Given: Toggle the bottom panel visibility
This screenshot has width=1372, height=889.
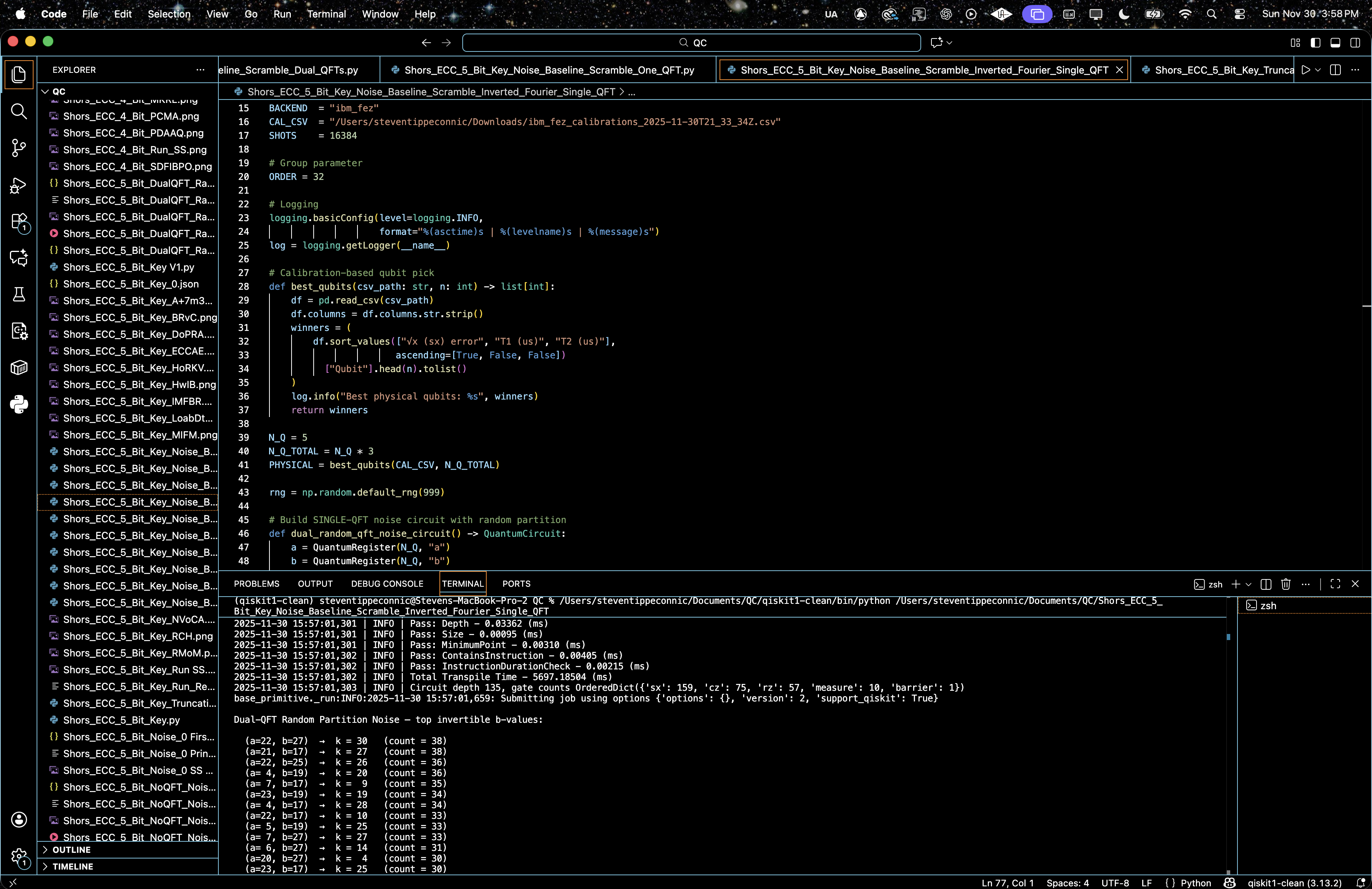Looking at the screenshot, I should point(1335,43).
